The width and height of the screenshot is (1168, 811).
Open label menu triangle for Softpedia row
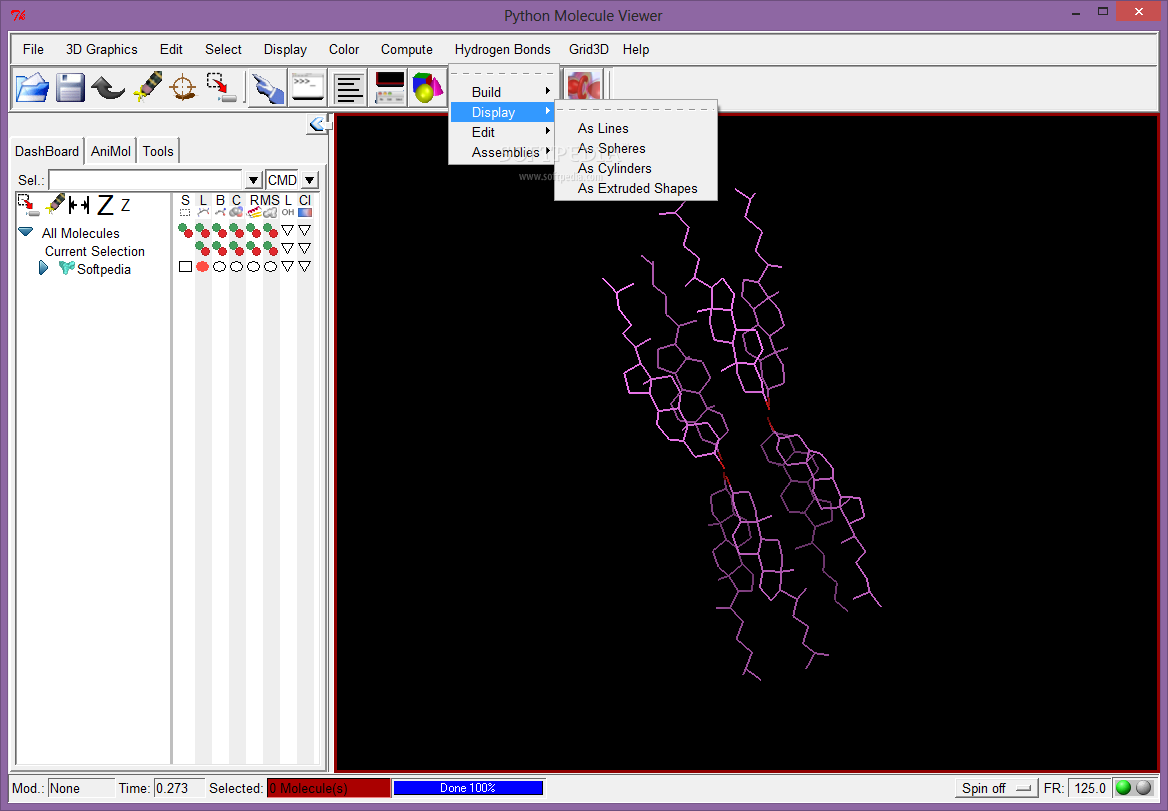[288, 267]
